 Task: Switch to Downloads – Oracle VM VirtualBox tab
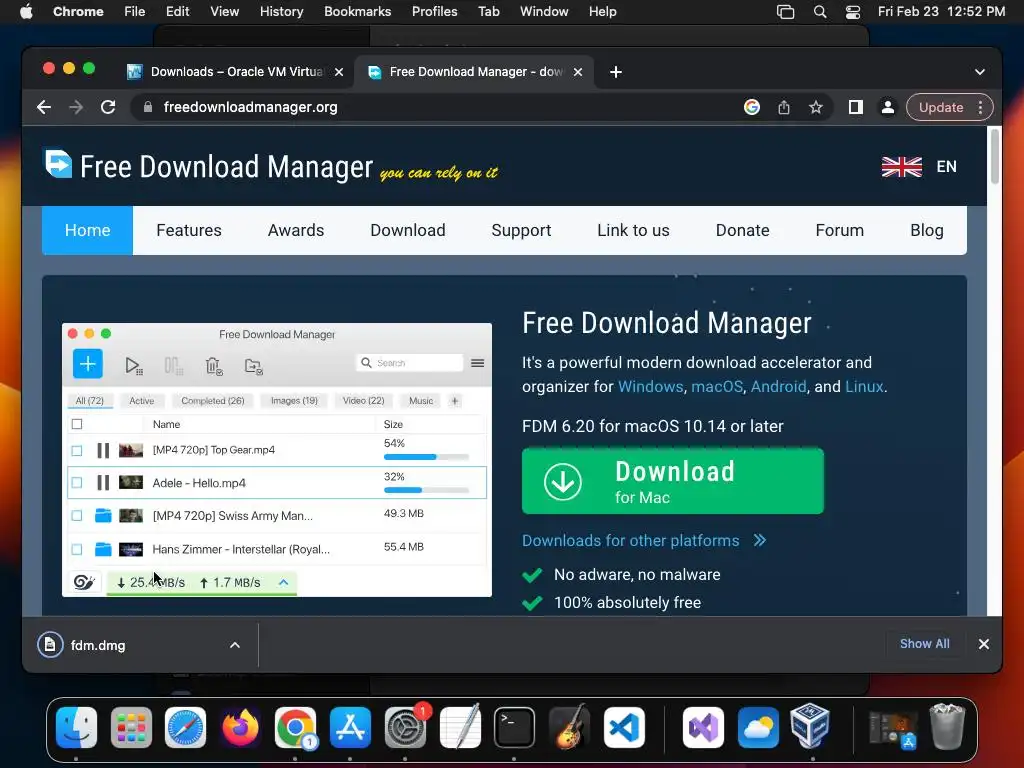[236, 72]
